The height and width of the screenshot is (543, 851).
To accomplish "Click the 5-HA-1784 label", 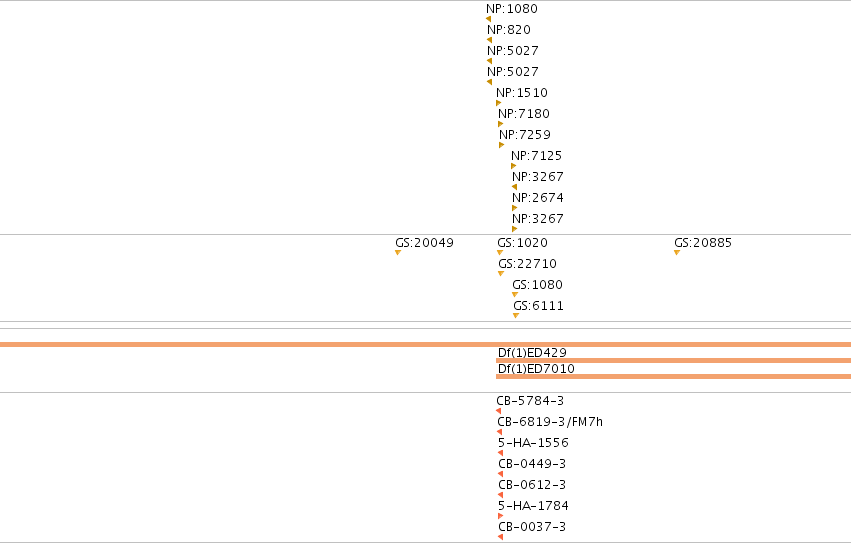I will [533, 506].
